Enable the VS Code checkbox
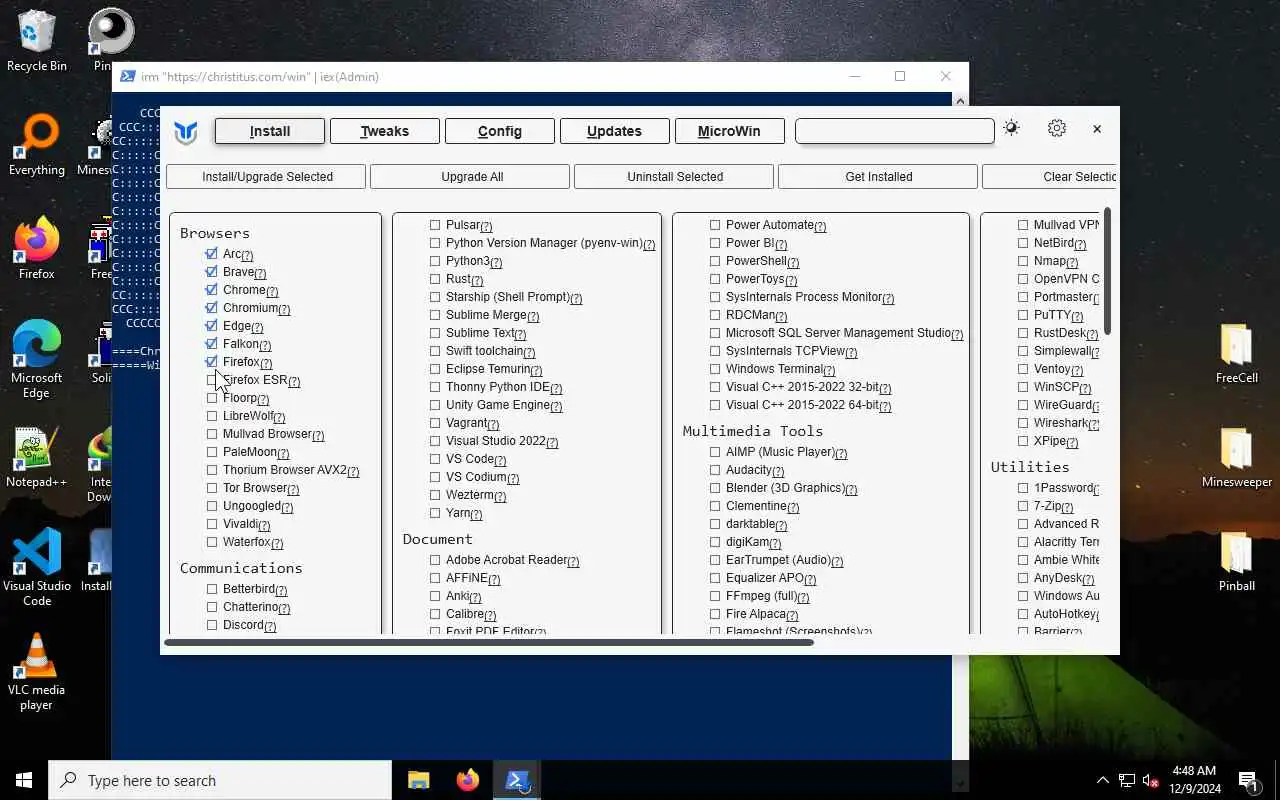The height and width of the screenshot is (800, 1280). tap(435, 459)
